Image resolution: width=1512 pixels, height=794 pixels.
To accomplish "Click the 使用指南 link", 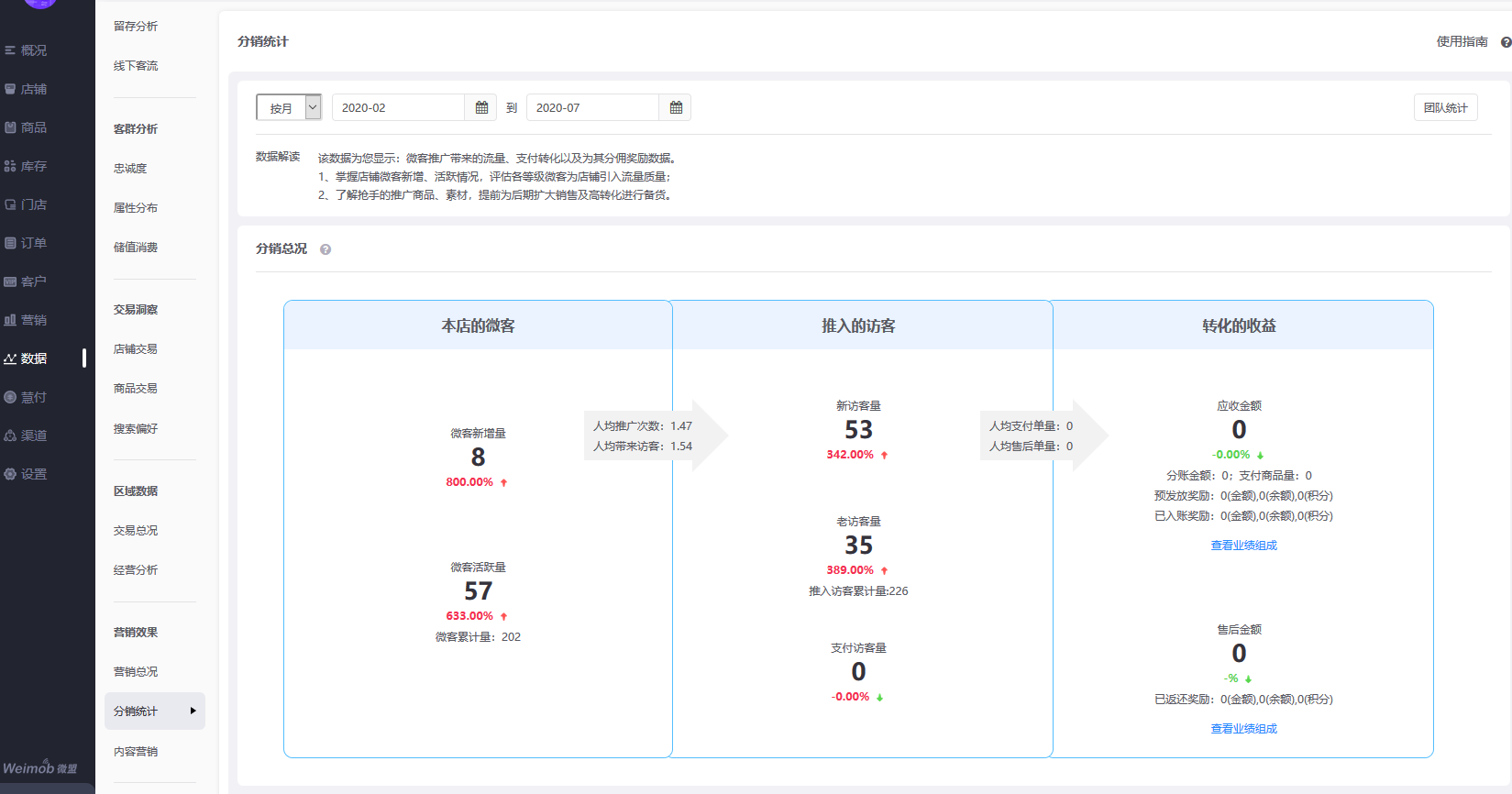I will tap(1462, 42).
